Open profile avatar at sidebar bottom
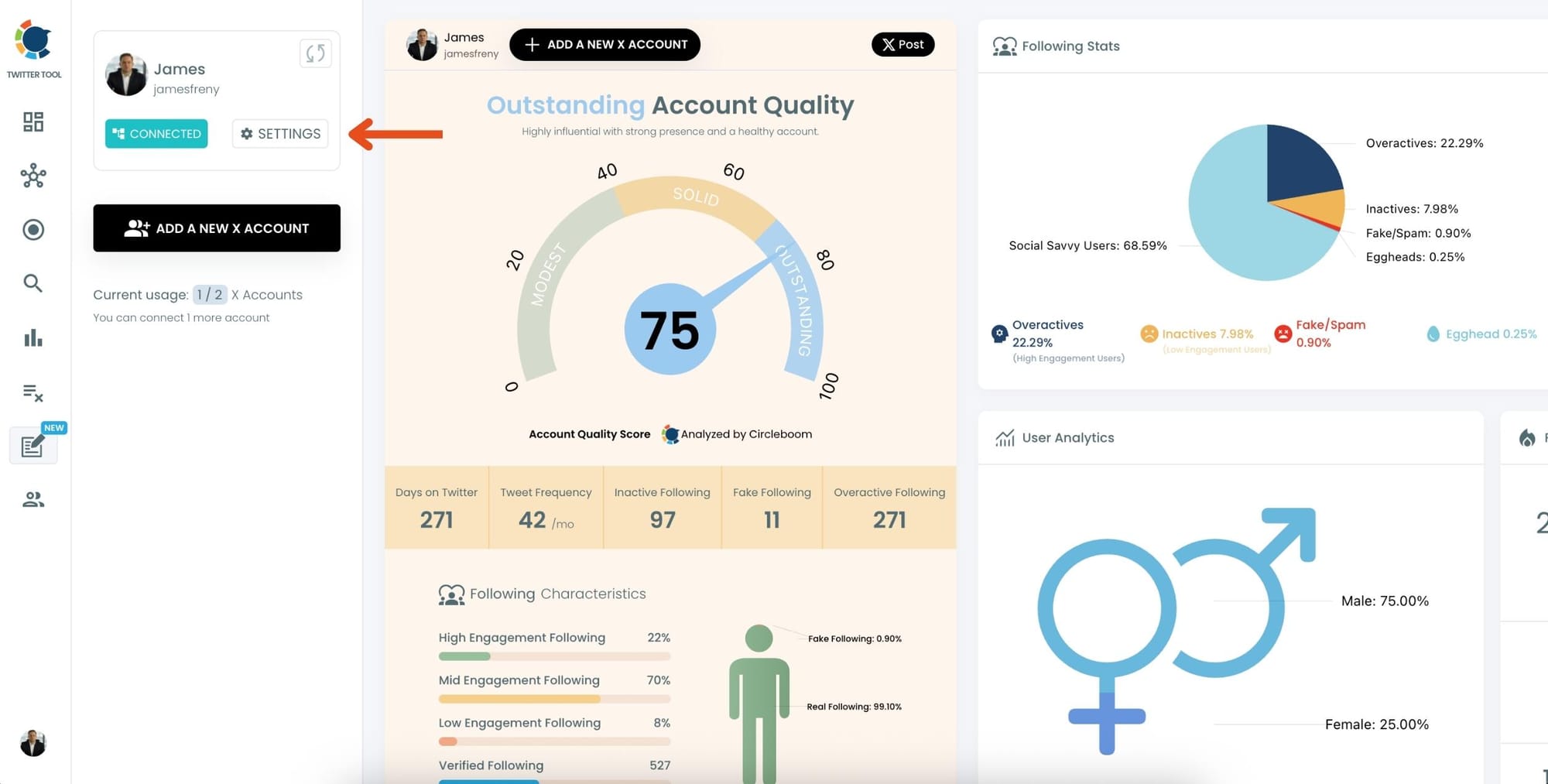The image size is (1548, 784). (x=33, y=743)
